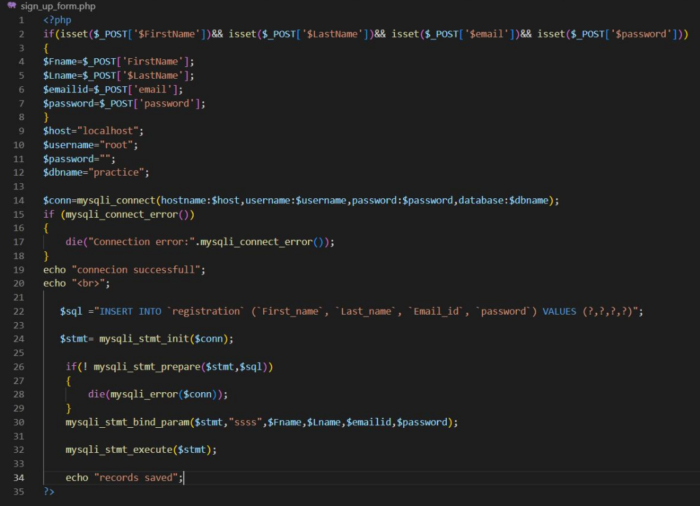Click line number 34 in the gutter
Viewport: 700px width, 506px height.
click(x=19, y=478)
